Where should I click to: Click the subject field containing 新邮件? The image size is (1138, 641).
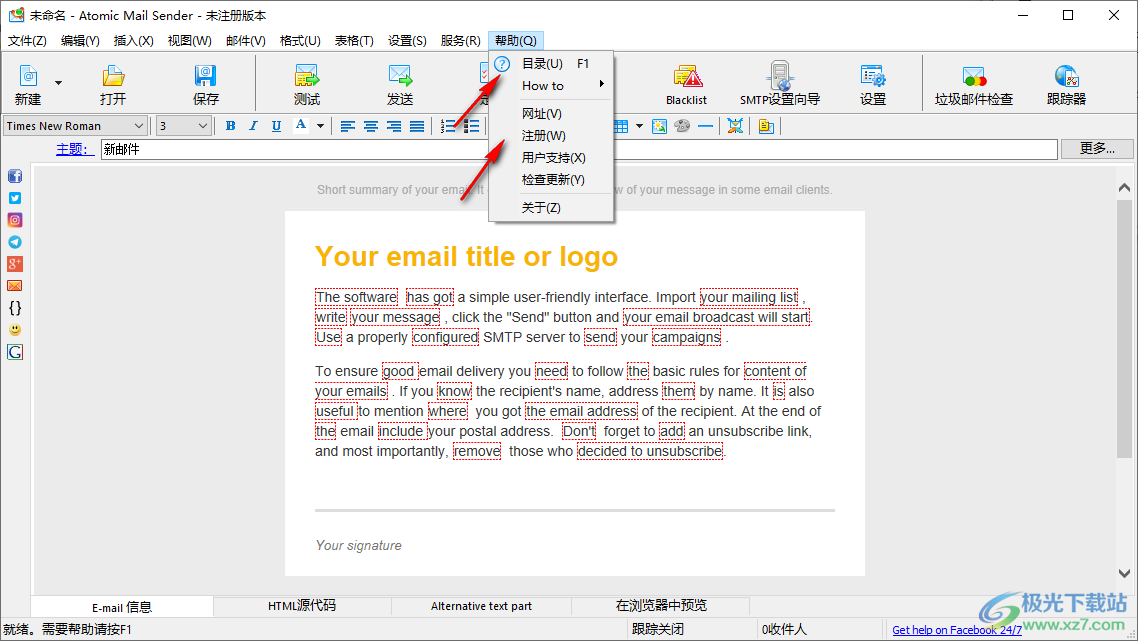point(578,150)
